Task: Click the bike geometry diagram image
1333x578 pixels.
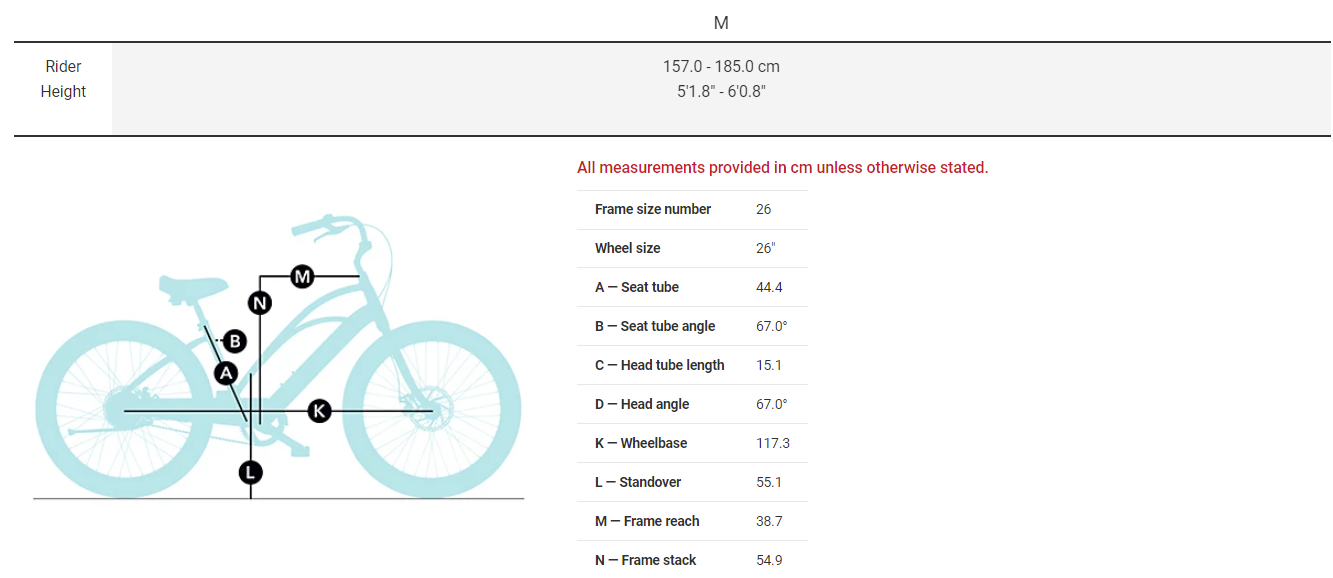Action: 279,357
